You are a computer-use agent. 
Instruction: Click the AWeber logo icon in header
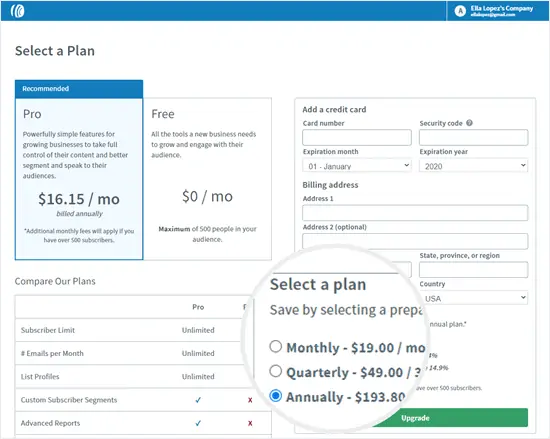pyautogui.click(x=17, y=11)
